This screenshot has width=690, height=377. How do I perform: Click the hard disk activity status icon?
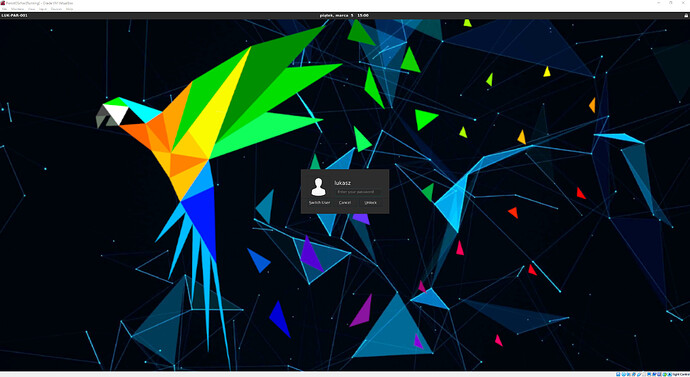pyautogui.click(x=618, y=374)
